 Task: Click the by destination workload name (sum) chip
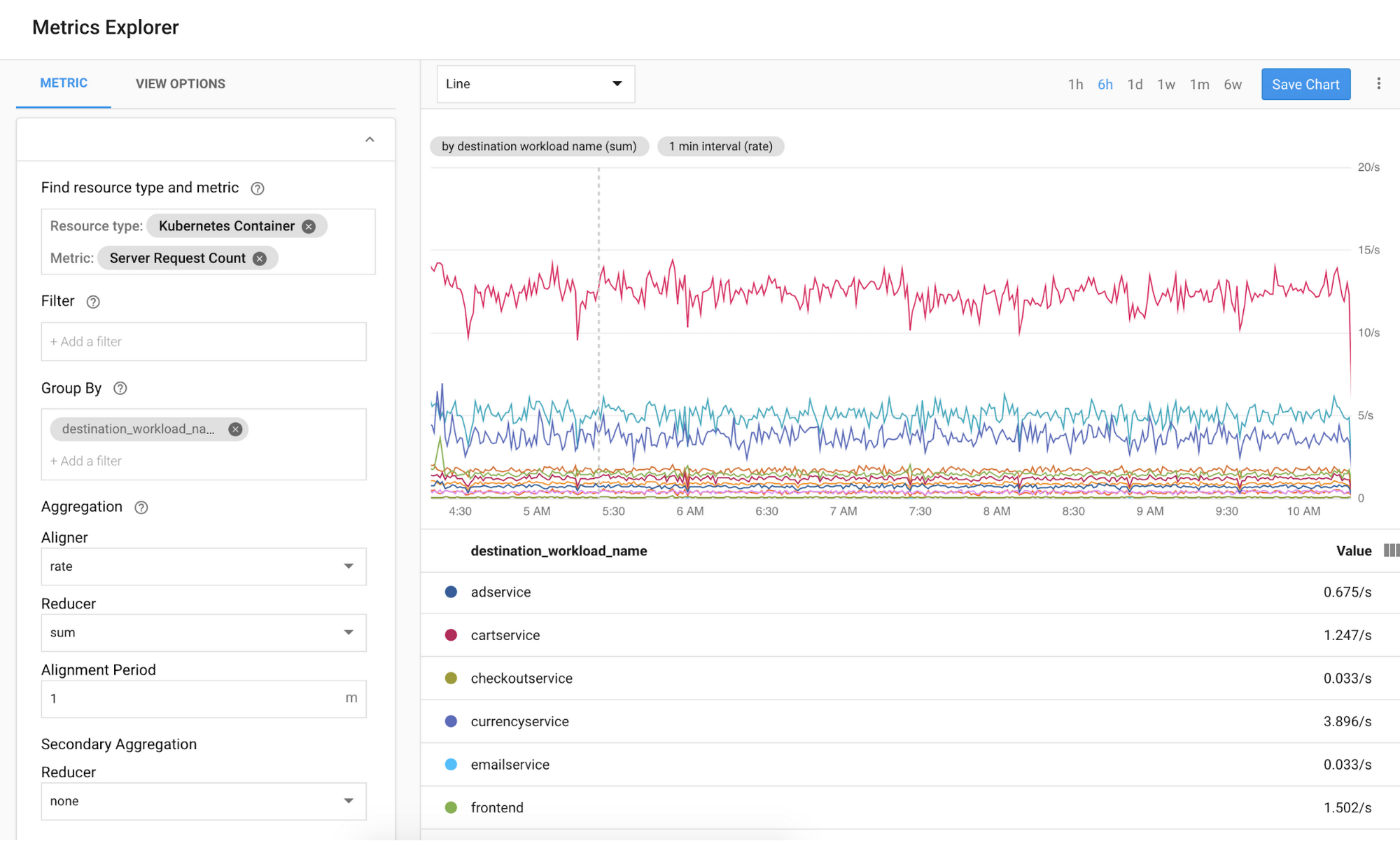click(539, 146)
